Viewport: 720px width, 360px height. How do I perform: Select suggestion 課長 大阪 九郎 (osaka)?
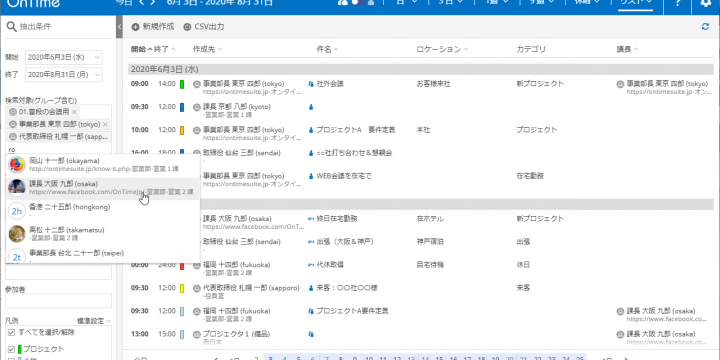pos(103,188)
